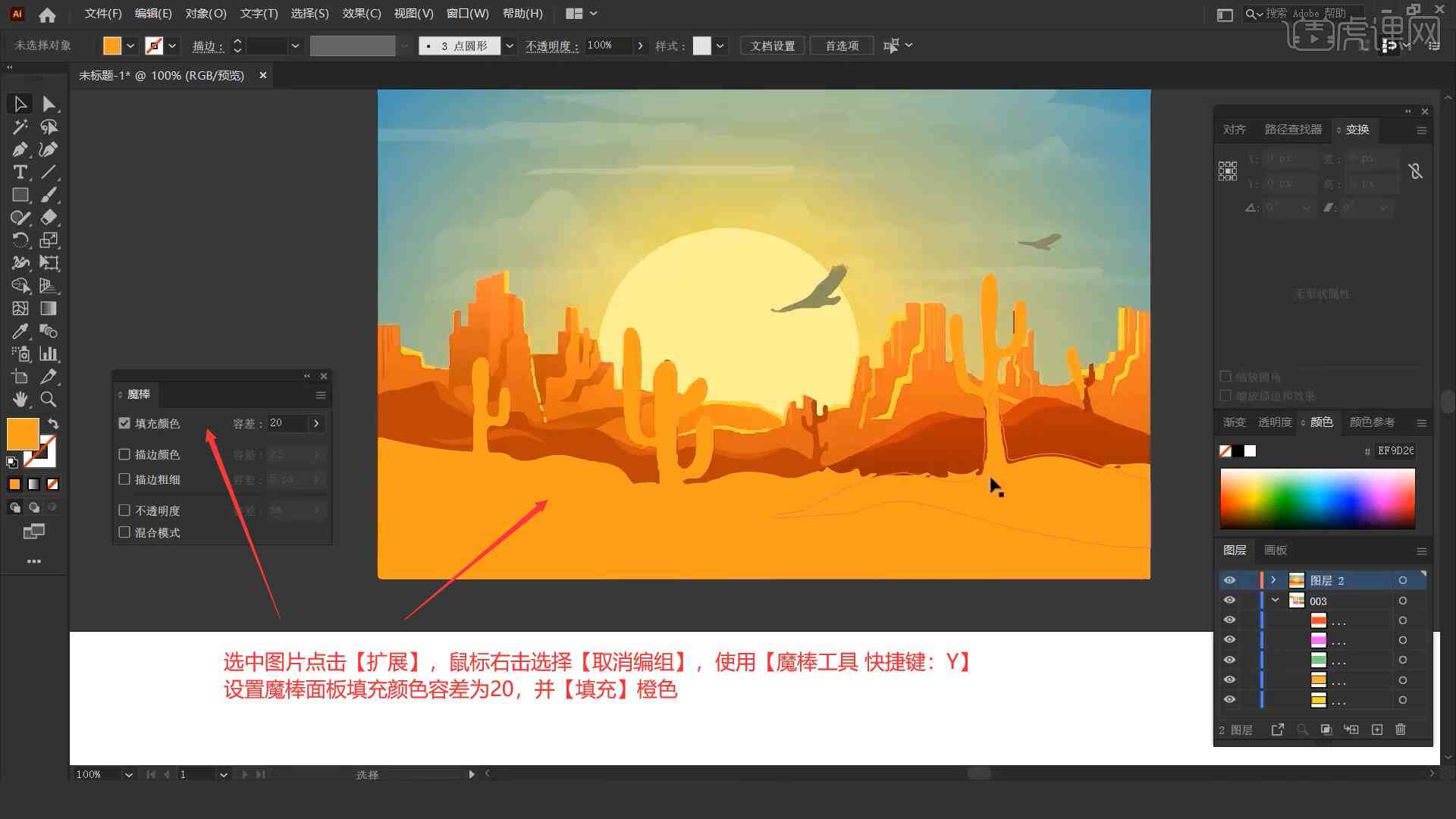Select the Zoom tool

click(48, 399)
